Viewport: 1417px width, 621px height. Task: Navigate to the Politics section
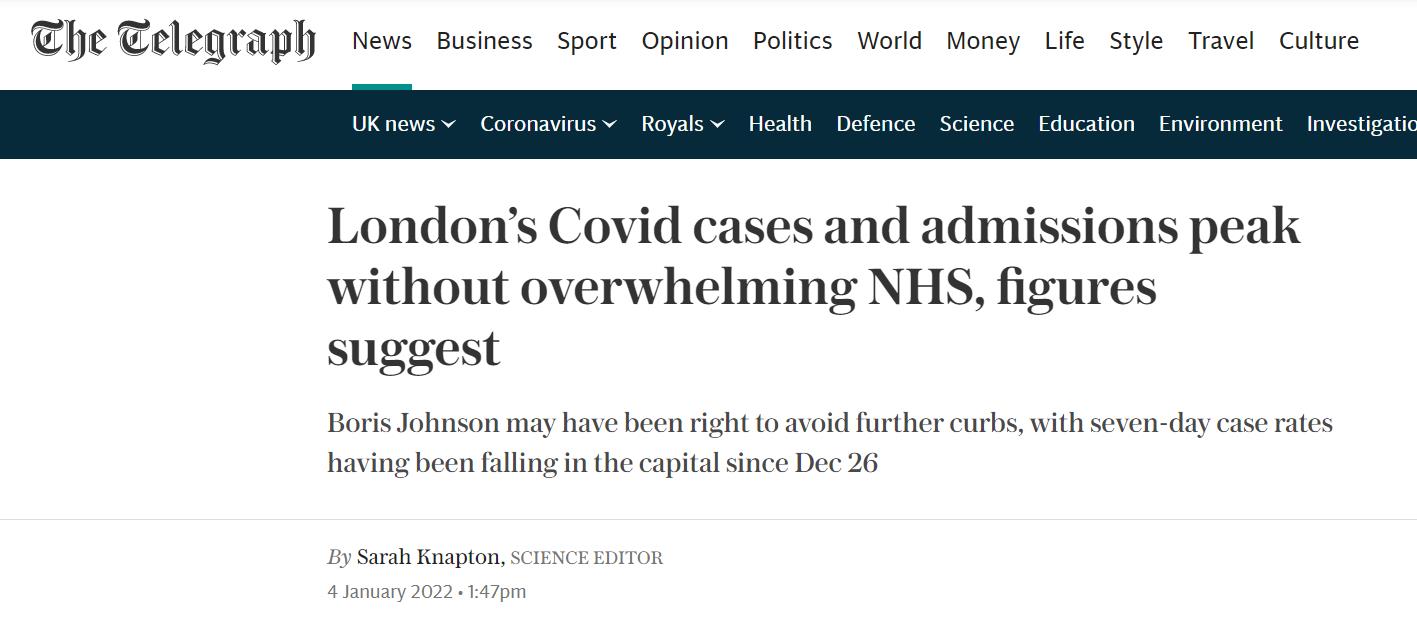[792, 41]
